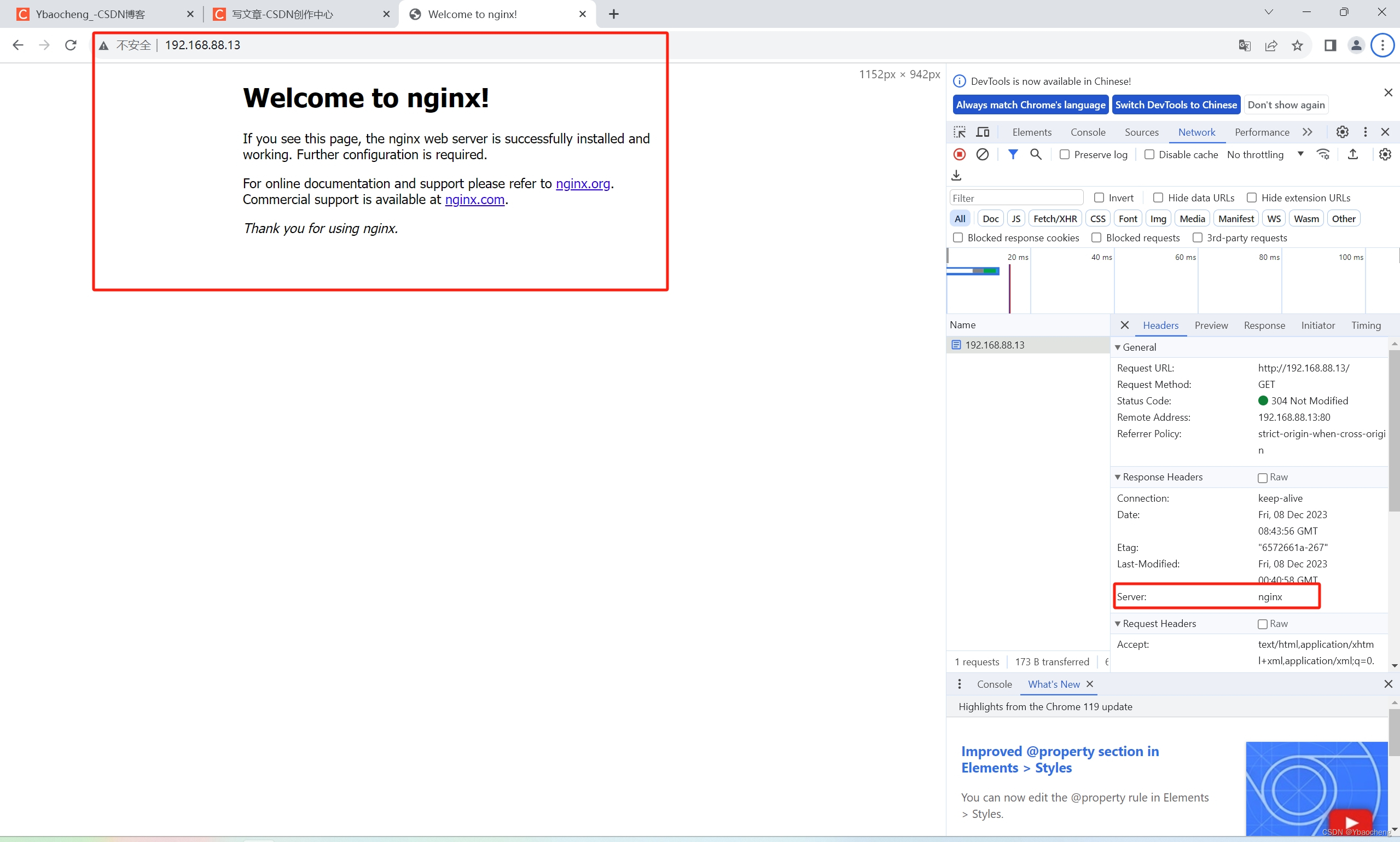Switch to the Elements panel tab
The height and width of the screenshot is (842, 1400).
1031,132
